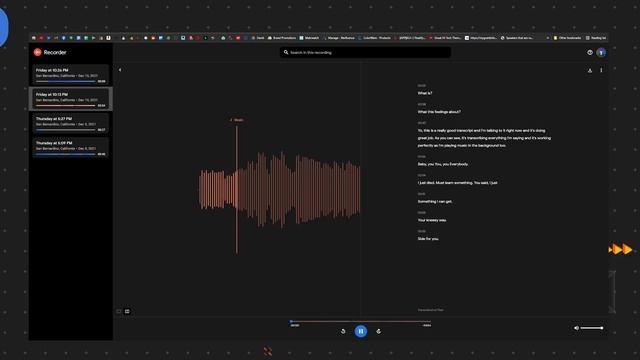The width and height of the screenshot is (640, 360).
Task: Click transcript line 'What is?'
Action: click(424, 93)
